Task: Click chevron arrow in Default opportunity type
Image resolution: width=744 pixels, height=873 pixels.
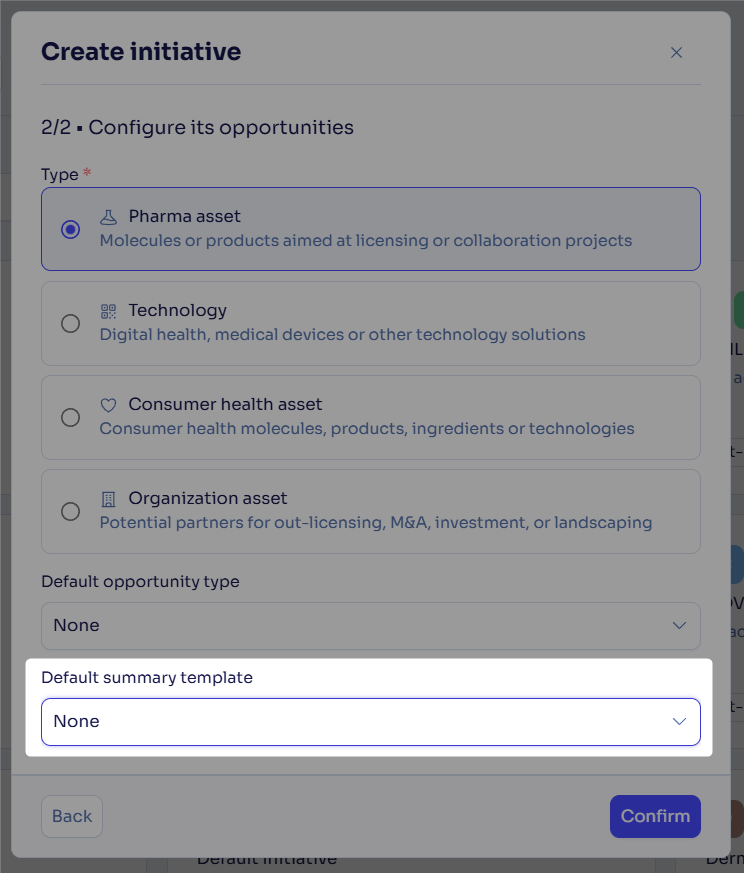Action: [x=679, y=626]
